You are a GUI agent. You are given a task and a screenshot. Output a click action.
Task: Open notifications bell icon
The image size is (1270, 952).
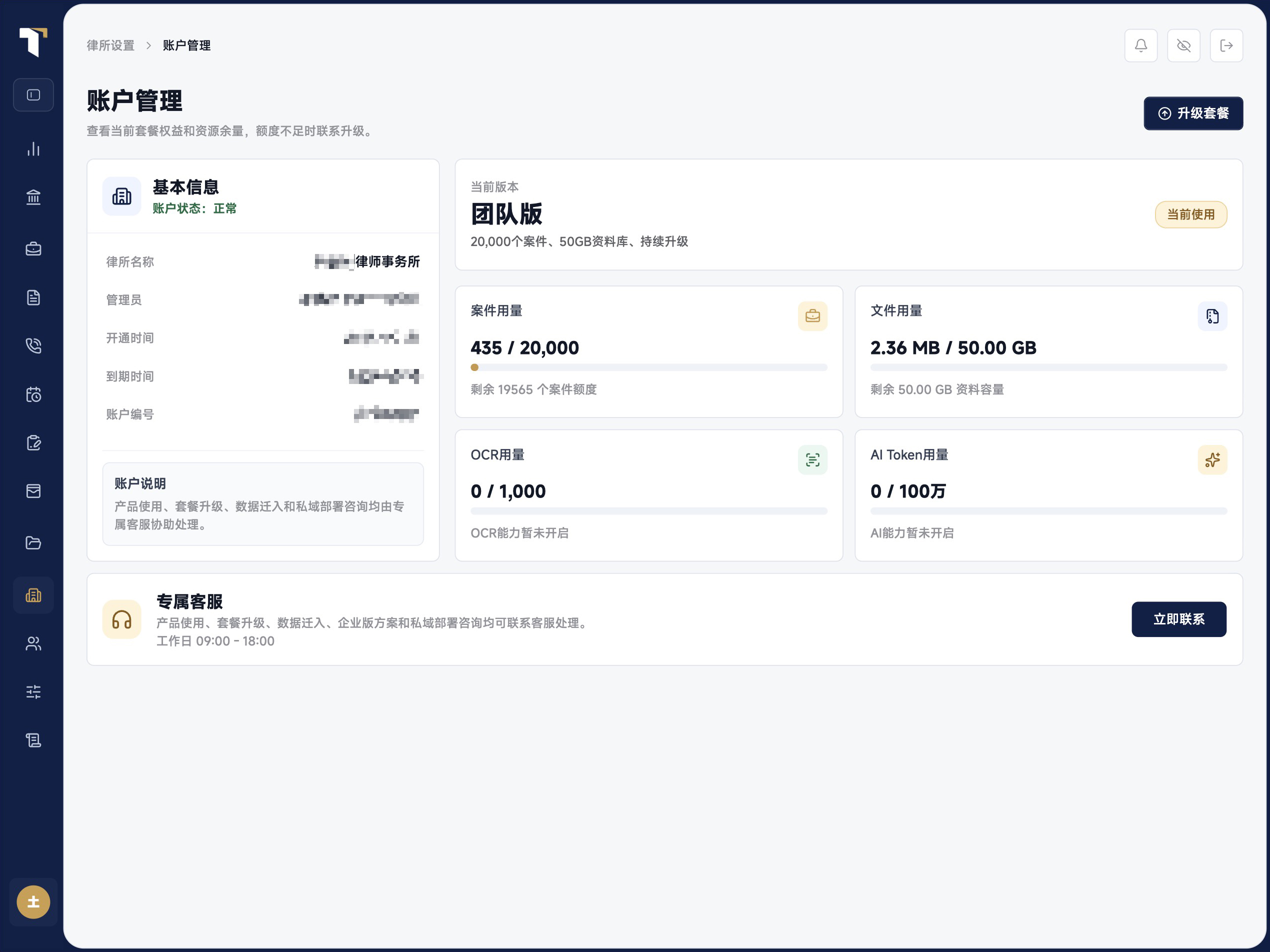[x=1141, y=45]
